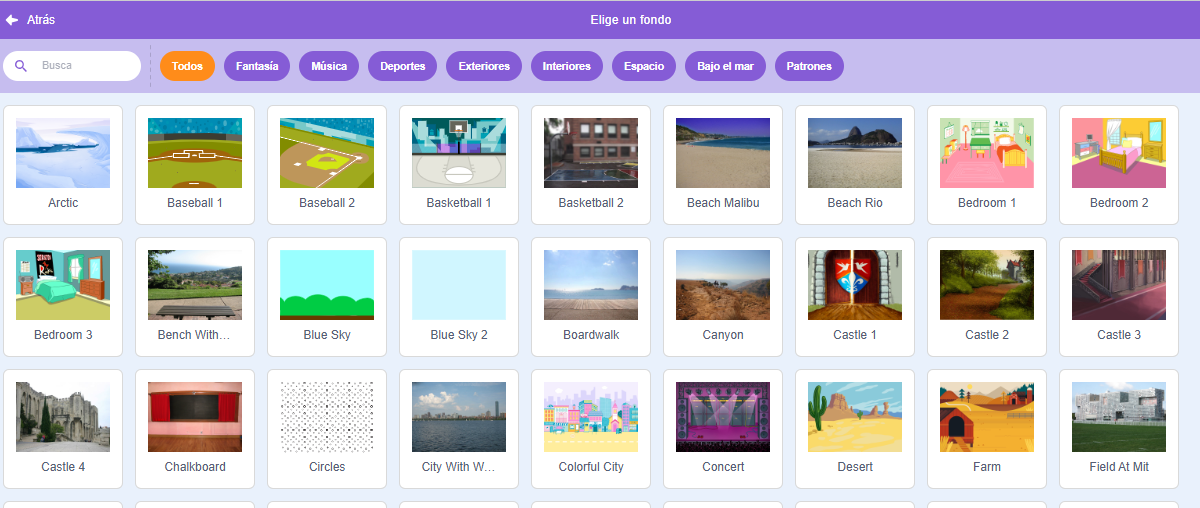The height and width of the screenshot is (508, 1200).
Task: Show Bajo el mar backdrops
Action: click(x=725, y=66)
